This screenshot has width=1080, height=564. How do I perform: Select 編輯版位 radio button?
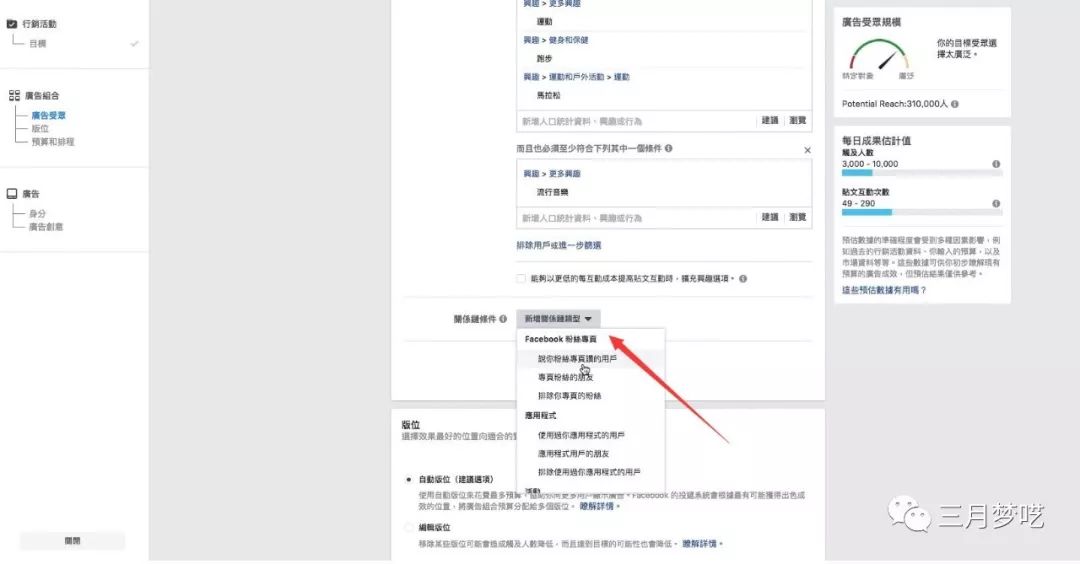pyautogui.click(x=409, y=528)
